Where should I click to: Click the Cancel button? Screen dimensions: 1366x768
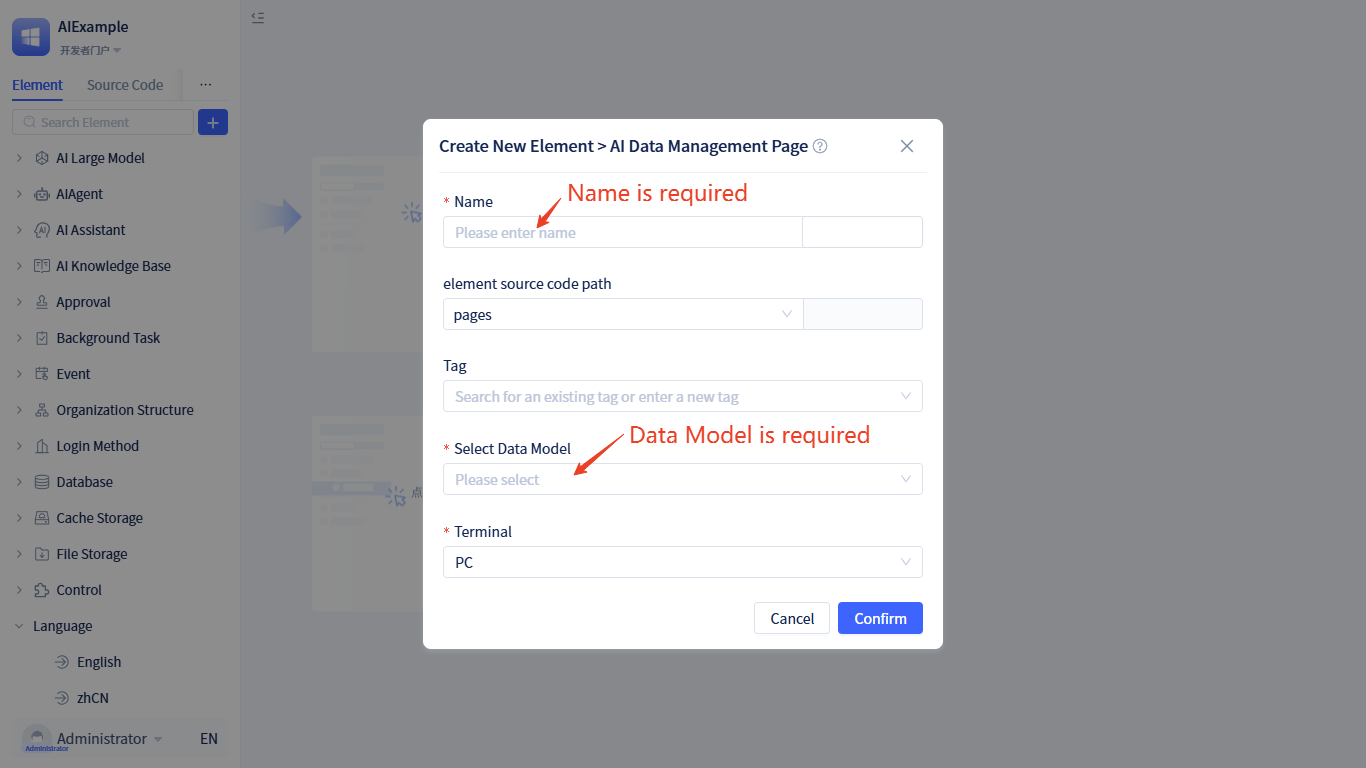click(792, 618)
